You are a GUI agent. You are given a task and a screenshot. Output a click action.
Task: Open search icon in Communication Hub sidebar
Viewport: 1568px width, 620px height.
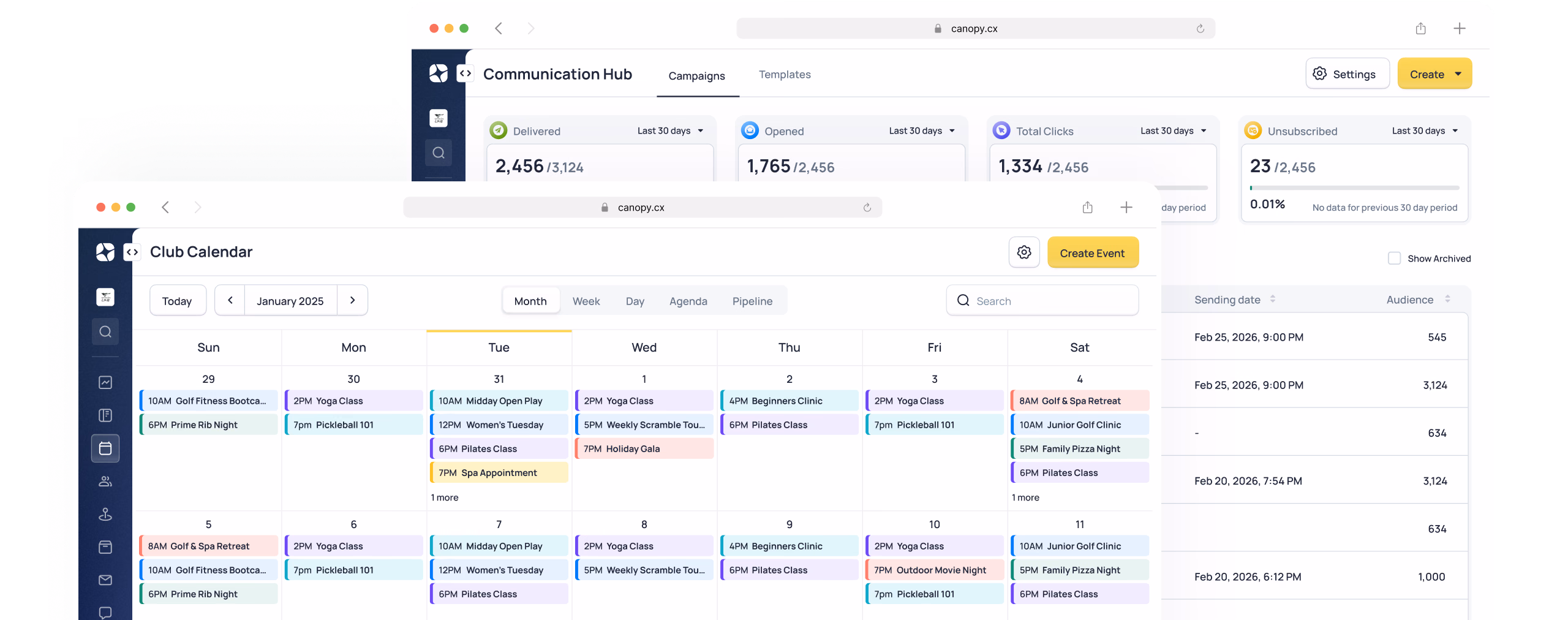click(x=439, y=153)
